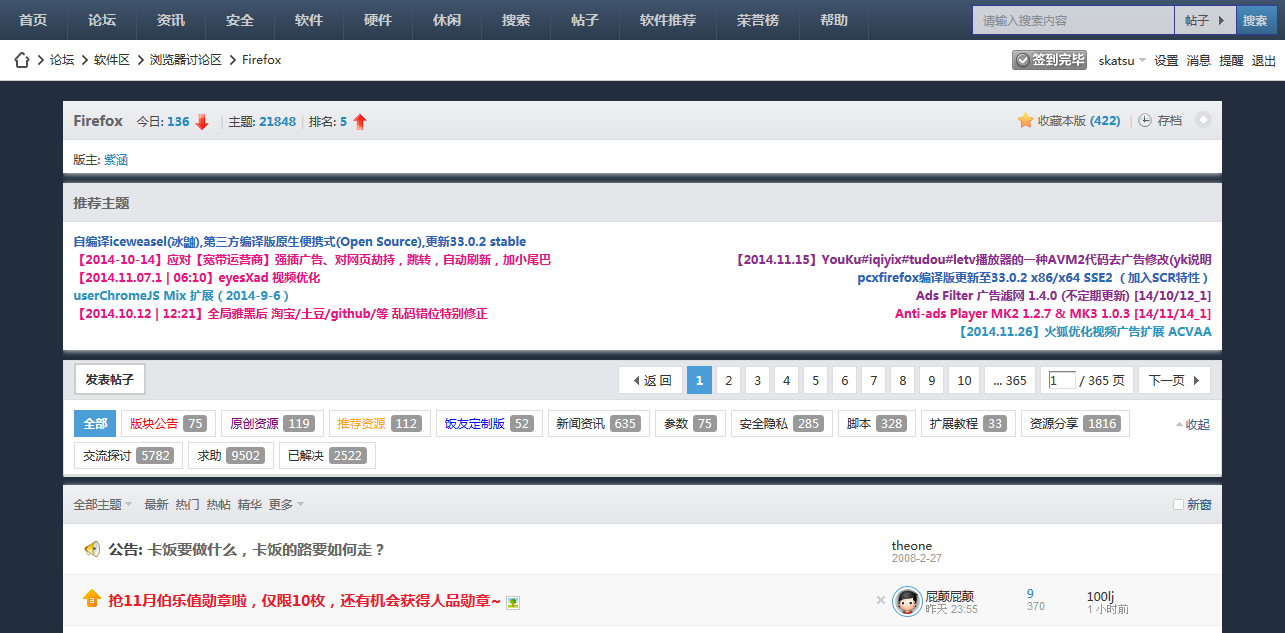The image size is (1285, 633).
Task: Click the image attachment icon after 获得人品勋章~
Action: pyautogui.click(x=513, y=602)
